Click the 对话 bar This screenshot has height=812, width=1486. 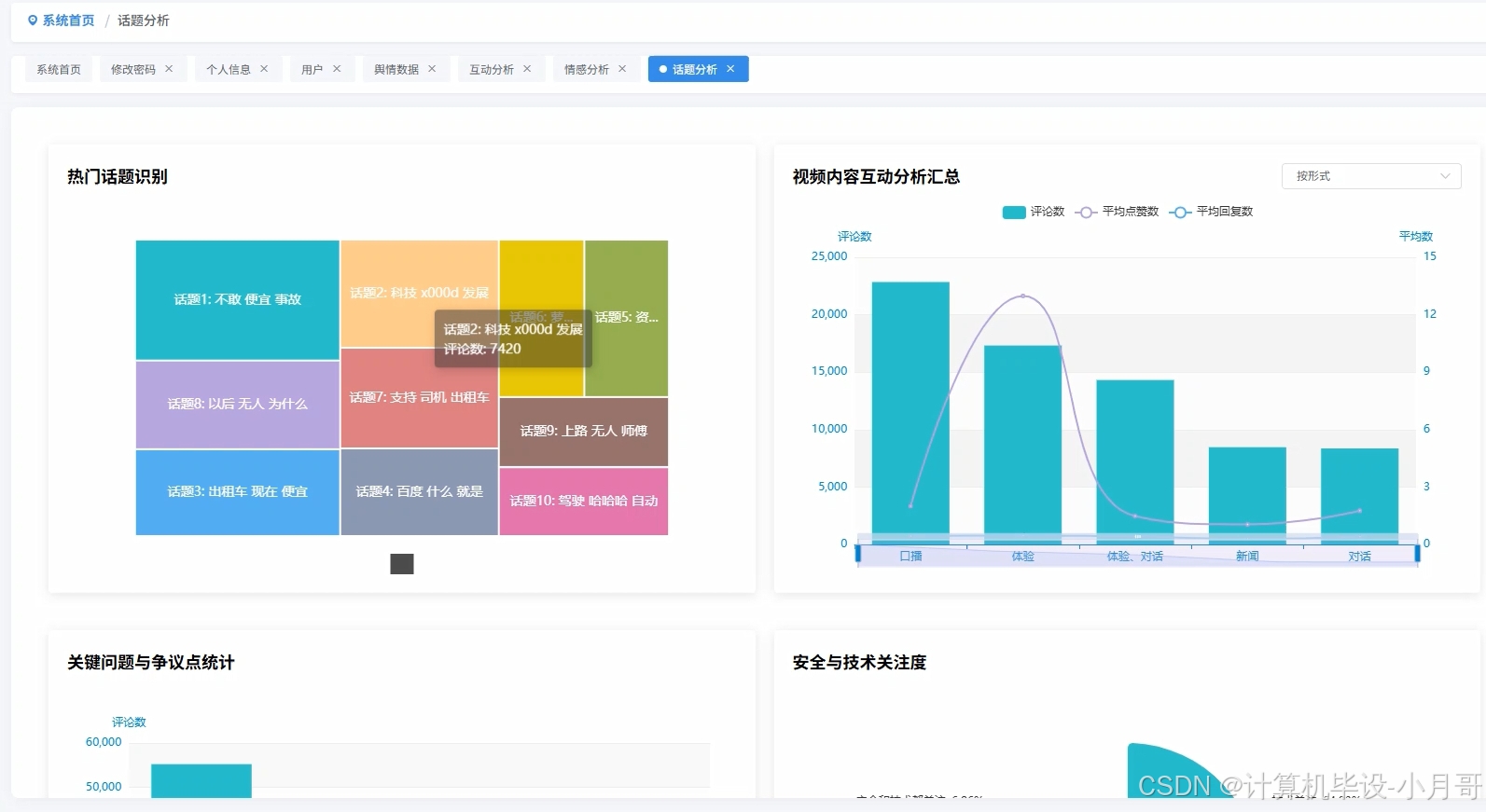pos(1359,496)
